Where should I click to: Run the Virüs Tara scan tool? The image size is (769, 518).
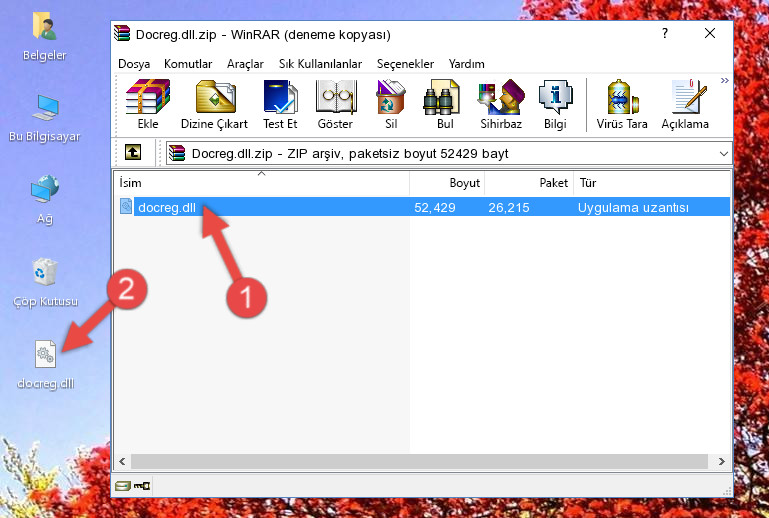click(622, 104)
